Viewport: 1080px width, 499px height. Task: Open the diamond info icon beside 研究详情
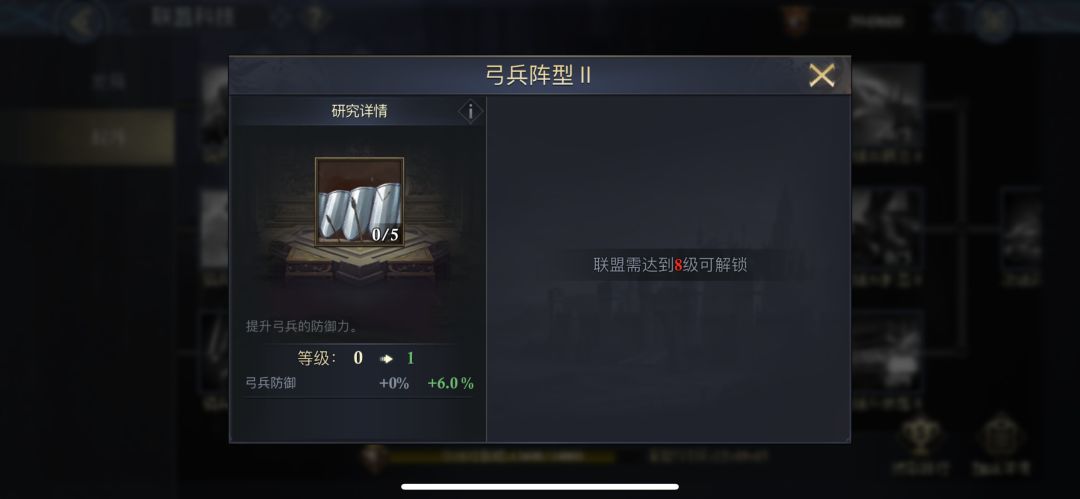pos(470,111)
